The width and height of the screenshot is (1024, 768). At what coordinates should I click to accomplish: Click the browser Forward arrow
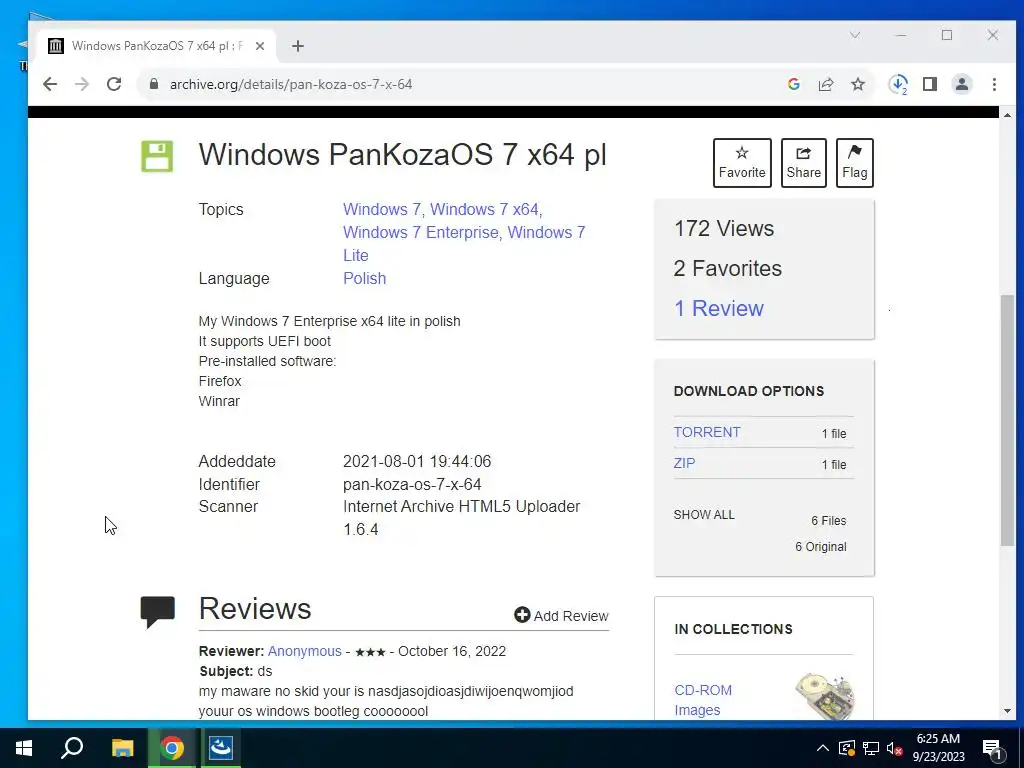tap(82, 84)
